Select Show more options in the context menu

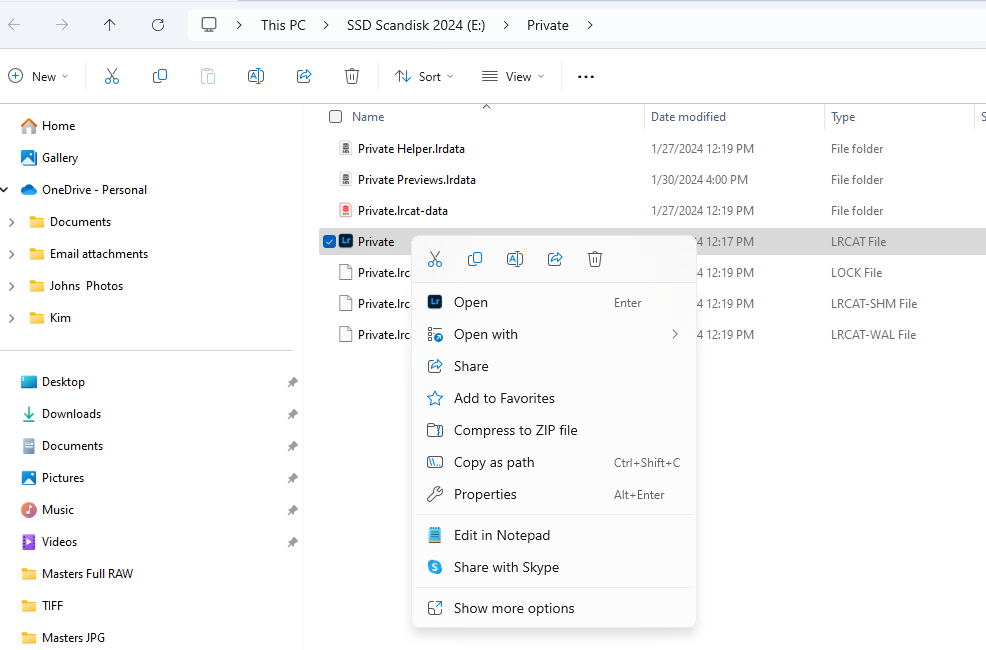point(512,607)
